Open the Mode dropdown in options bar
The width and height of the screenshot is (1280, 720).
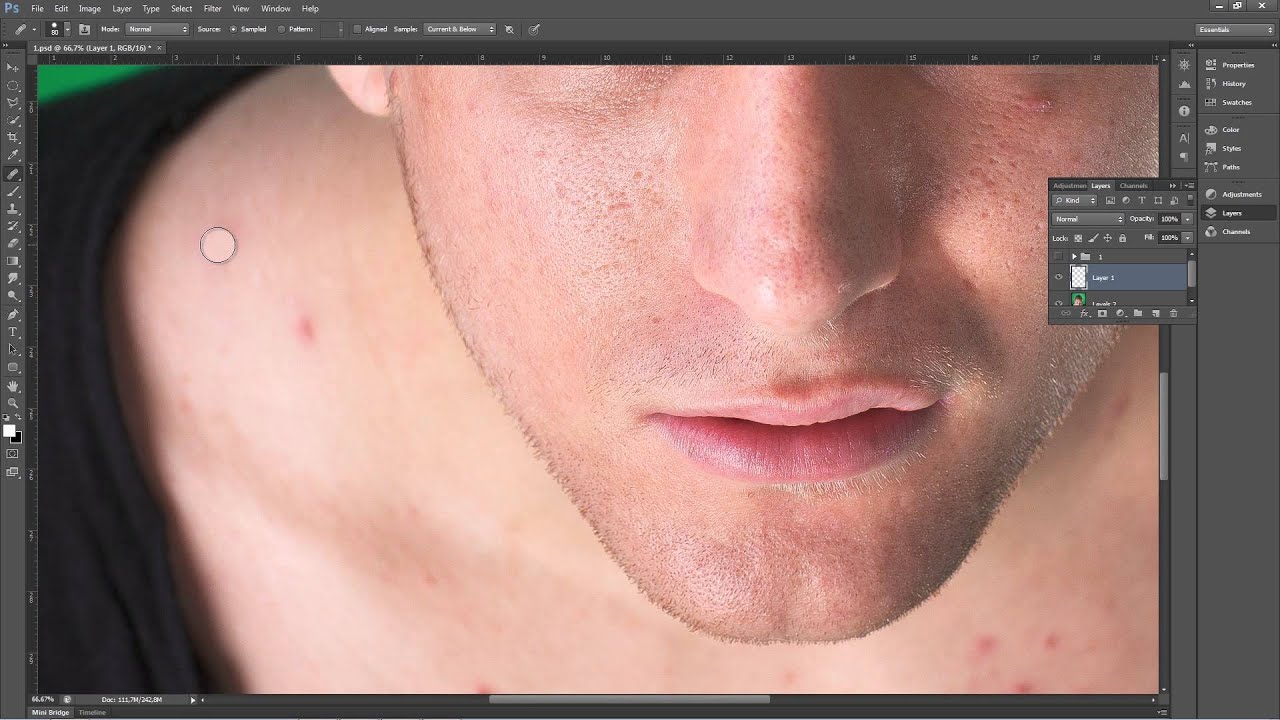[x=157, y=29]
